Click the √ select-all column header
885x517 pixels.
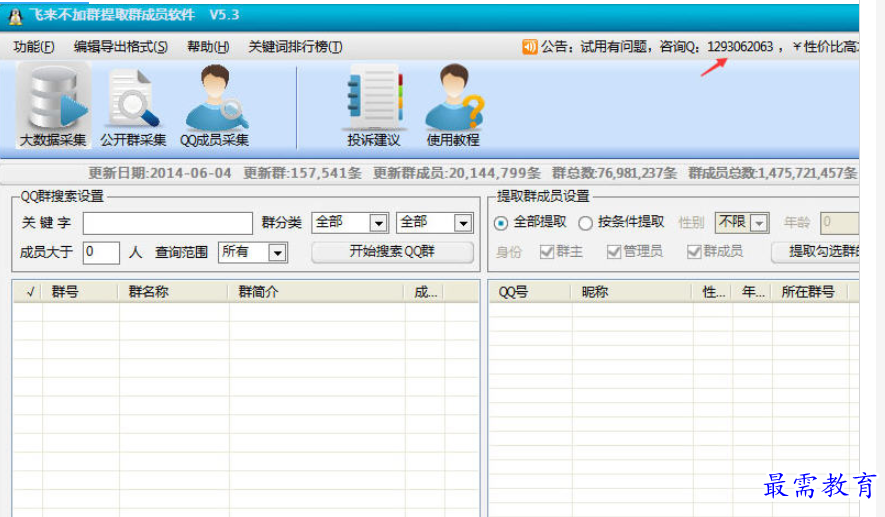(x=28, y=292)
